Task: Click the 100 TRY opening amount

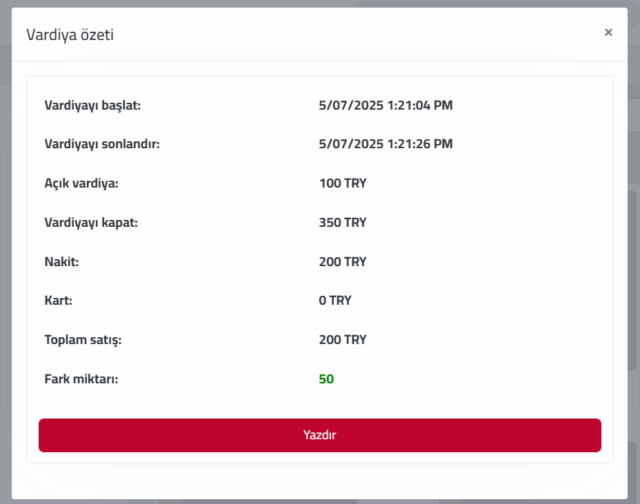Action: pyautogui.click(x=343, y=183)
